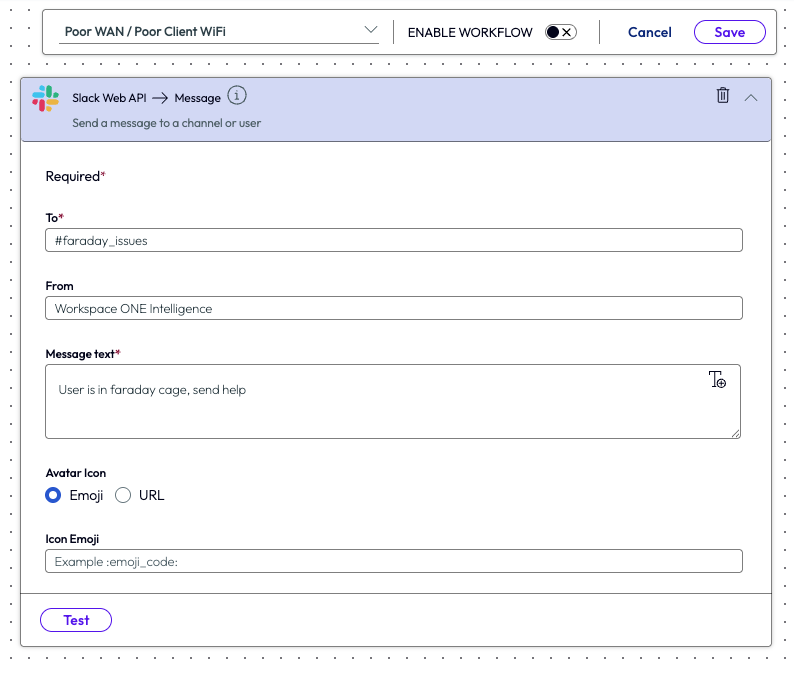Cancel the workflow edits
Screen dimensions: 794x673
[649, 32]
